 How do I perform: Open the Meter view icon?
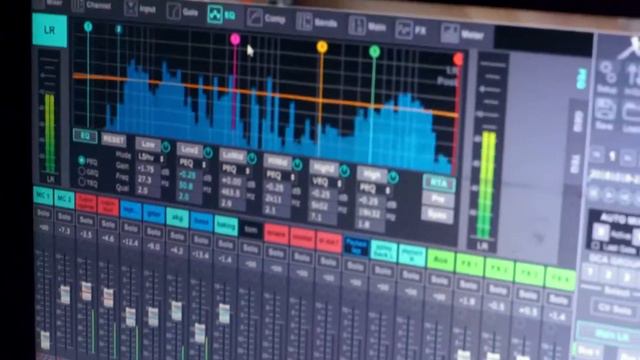[x=463, y=35]
